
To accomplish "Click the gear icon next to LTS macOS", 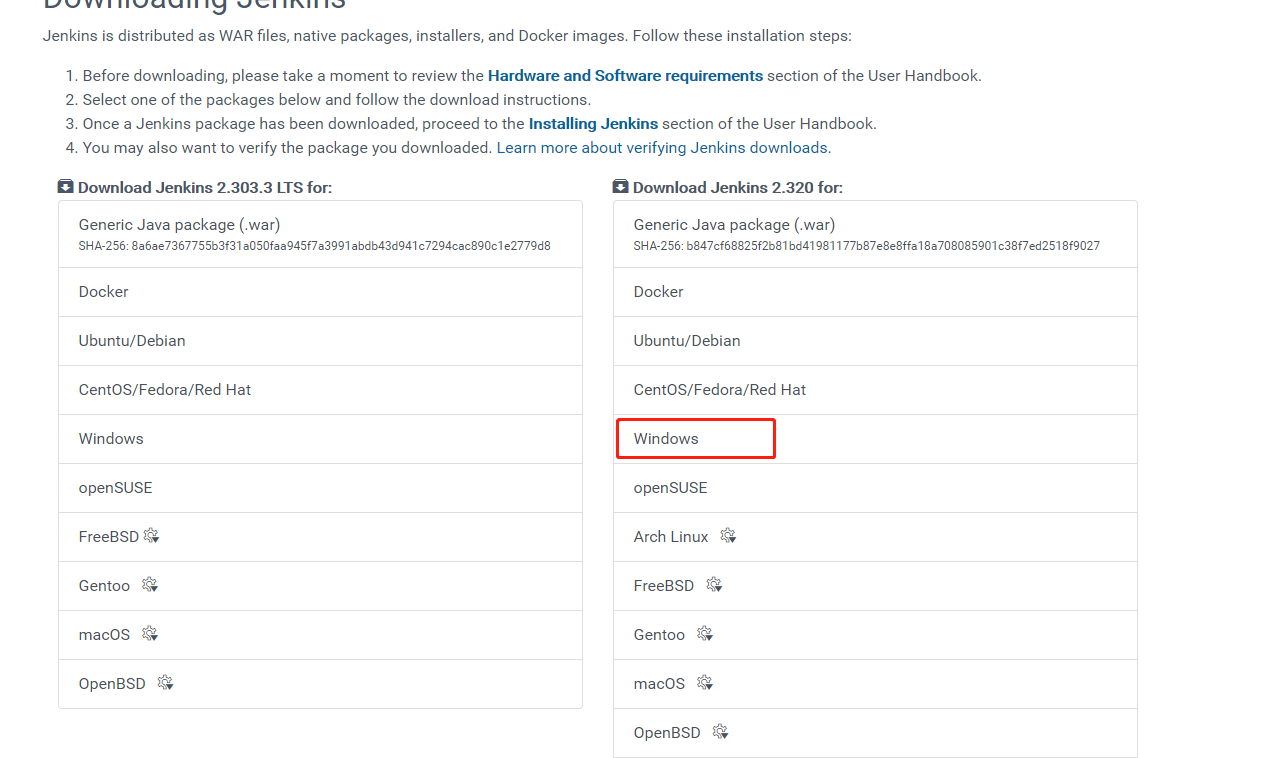I will (150, 634).
